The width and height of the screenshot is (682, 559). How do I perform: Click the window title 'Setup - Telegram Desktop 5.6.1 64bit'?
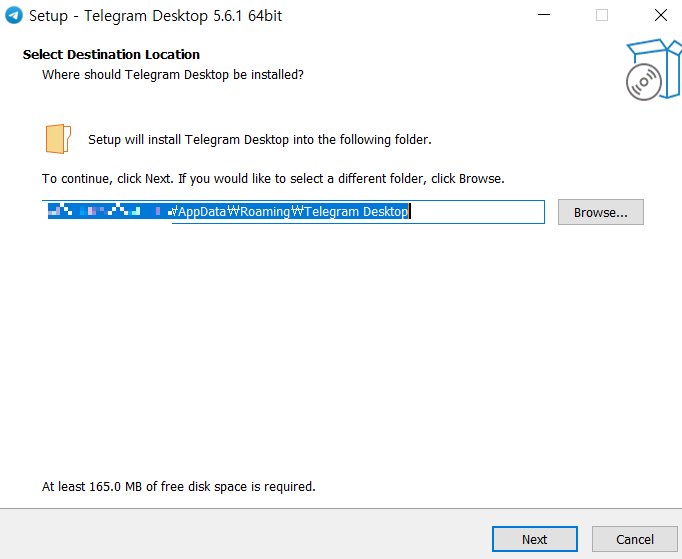click(155, 16)
